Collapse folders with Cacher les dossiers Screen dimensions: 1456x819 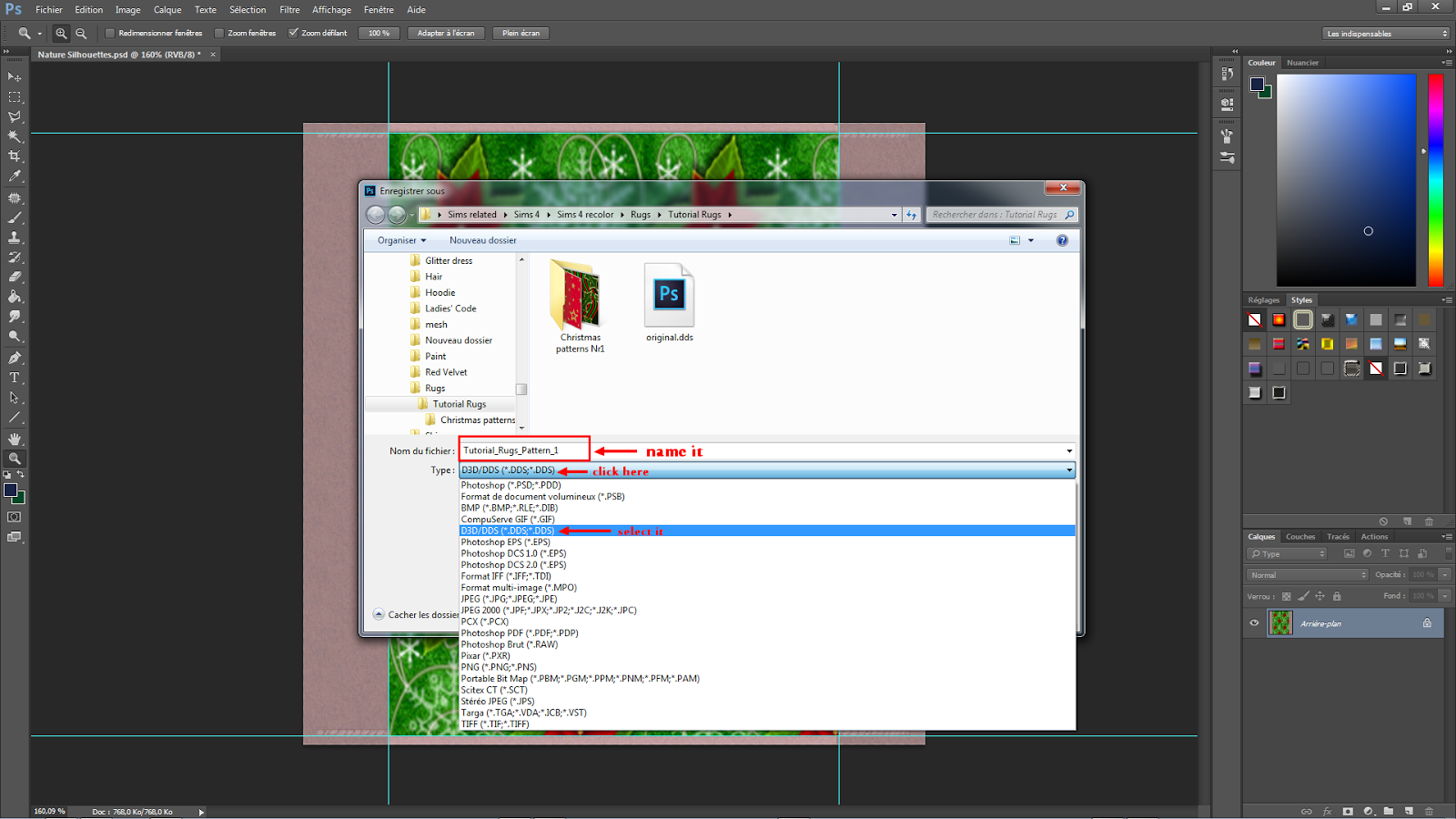tap(417, 615)
